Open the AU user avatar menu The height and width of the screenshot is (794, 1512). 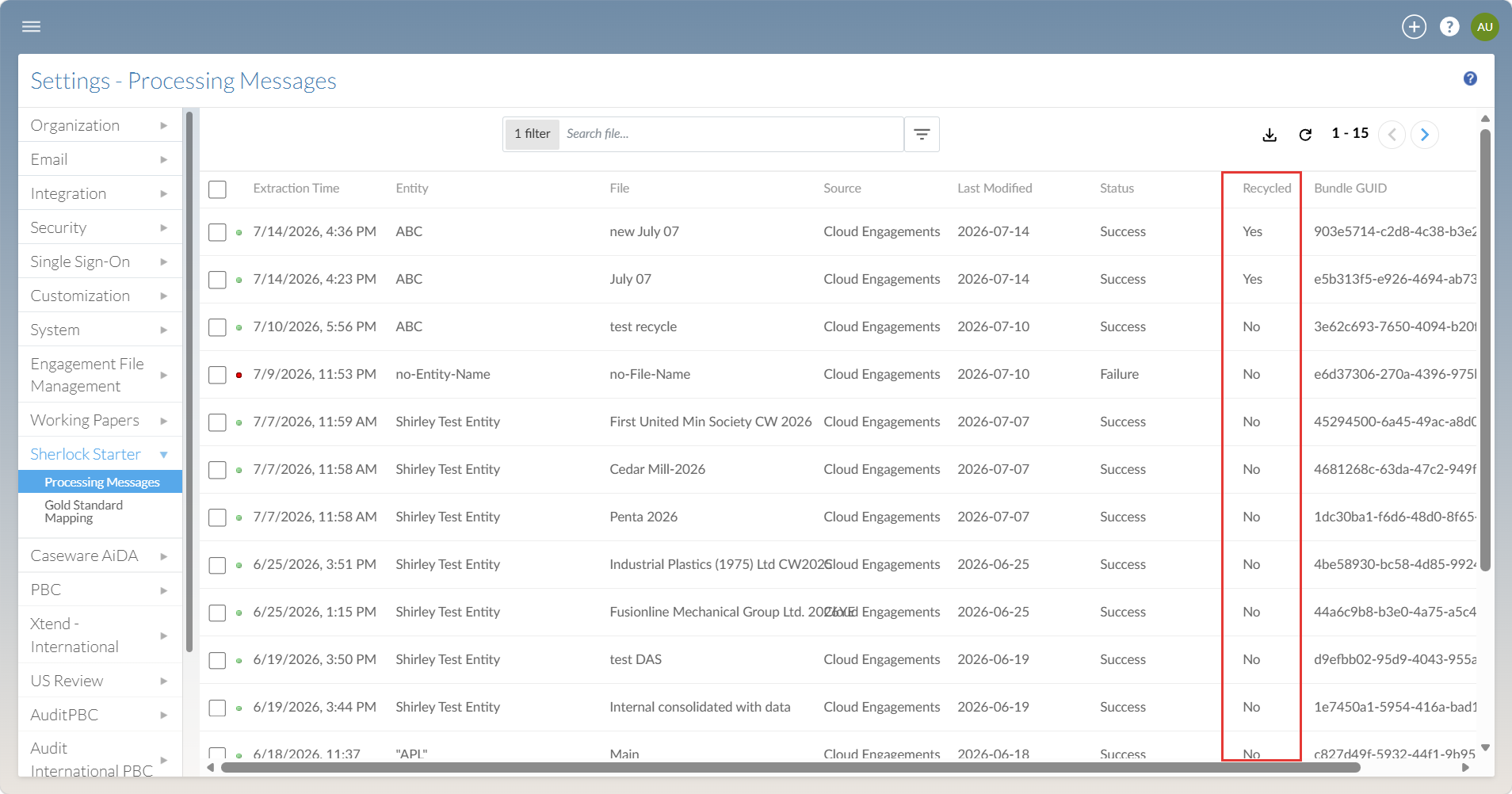pyautogui.click(x=1484, y=27)
